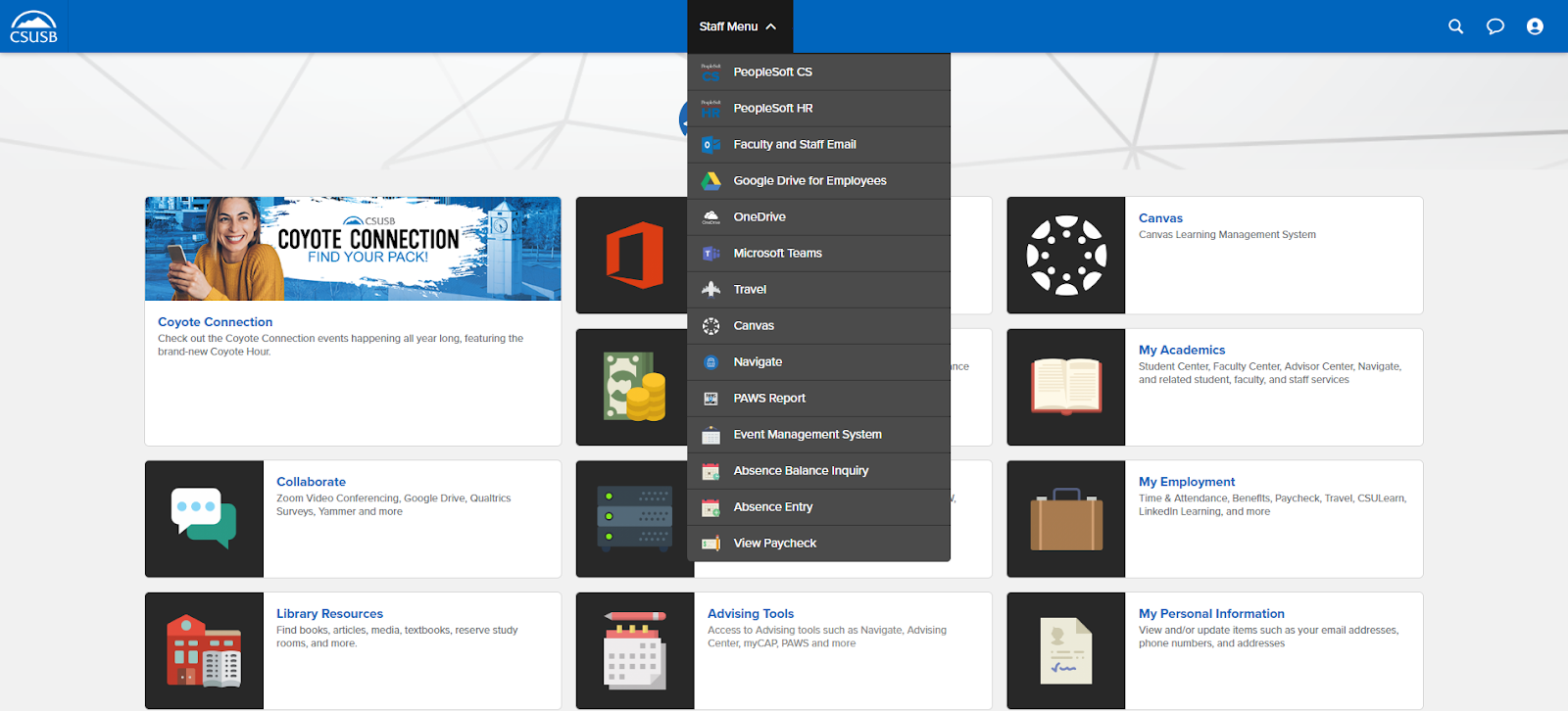Click the Coyote Connection banner image

click(x=353, y=249)
